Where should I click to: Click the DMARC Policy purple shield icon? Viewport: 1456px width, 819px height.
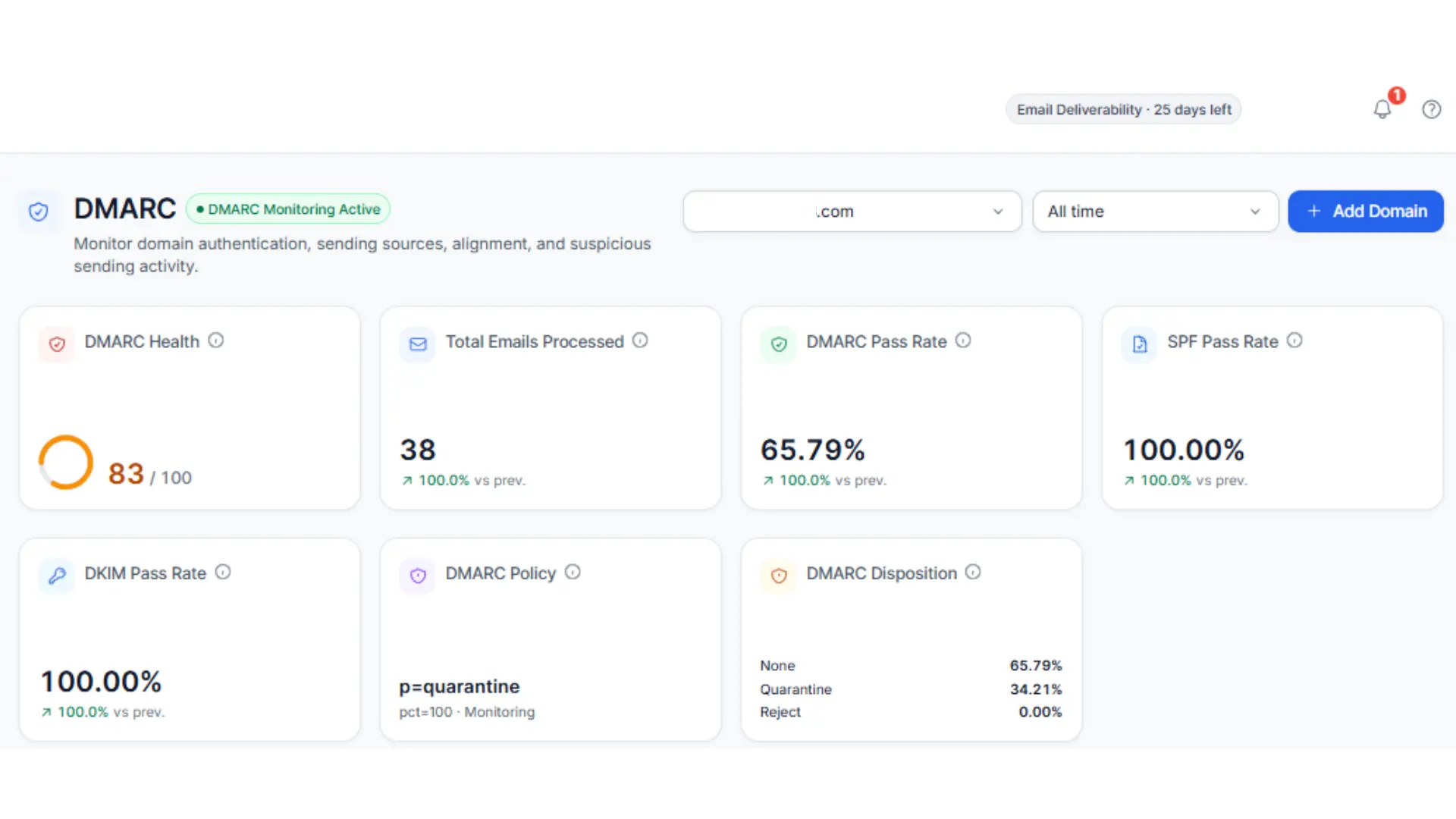tap(418, 576)
